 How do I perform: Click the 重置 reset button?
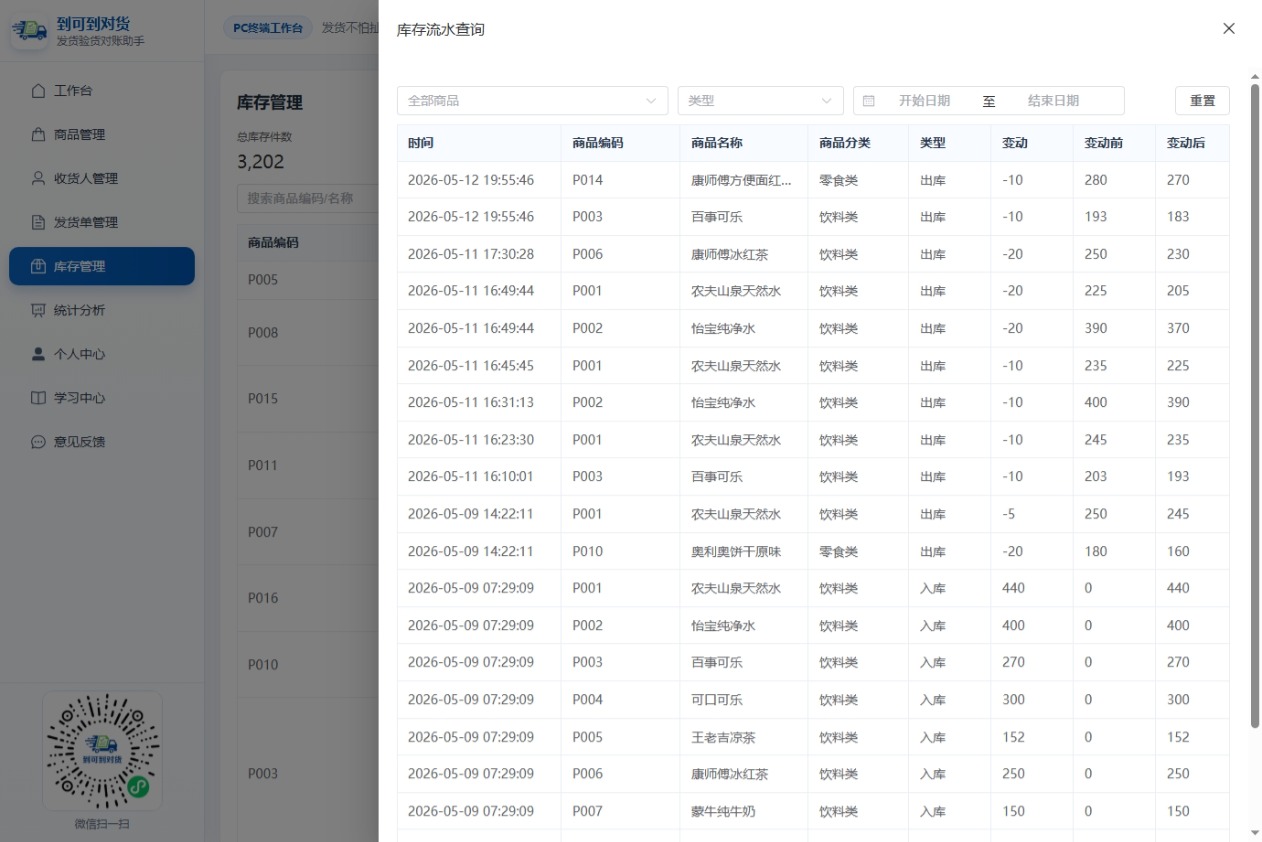tap(1202, 101)
